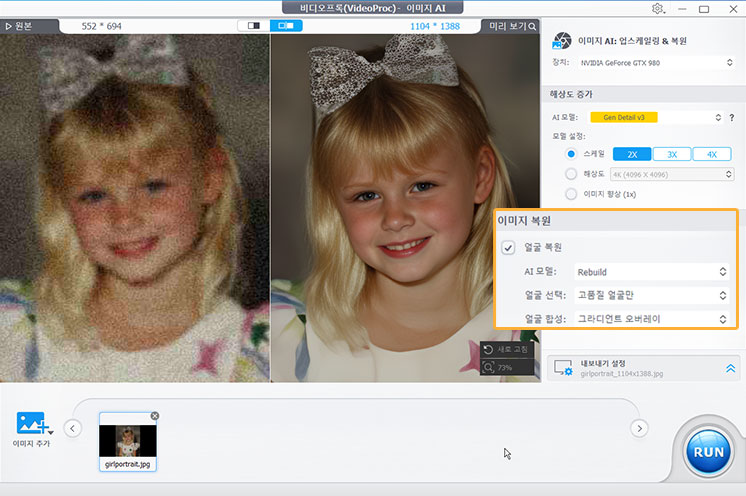Click original size text 552 * 694
The image size is (746, 496).
click(101, 26)
